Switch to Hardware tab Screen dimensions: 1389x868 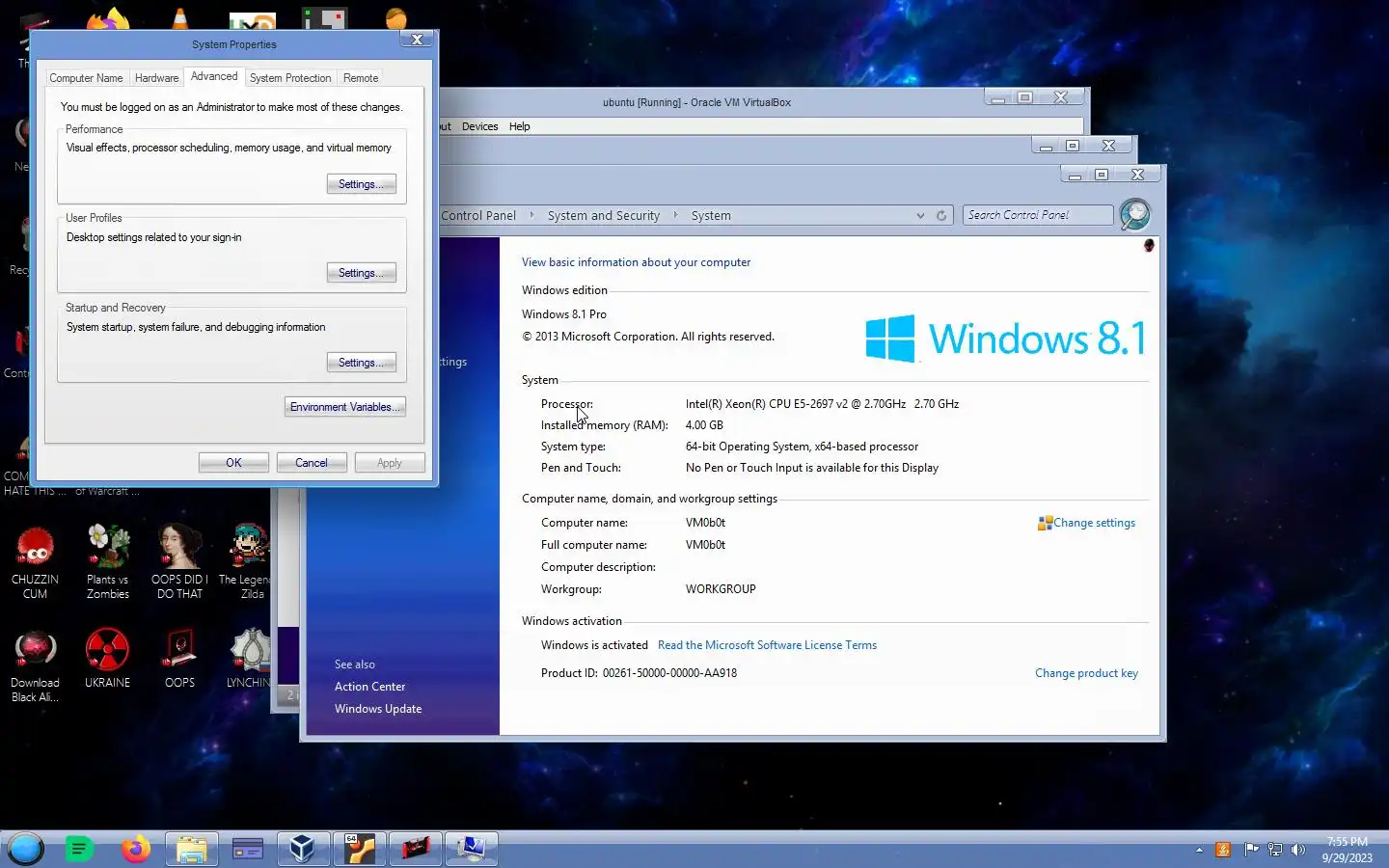point(156,78)
